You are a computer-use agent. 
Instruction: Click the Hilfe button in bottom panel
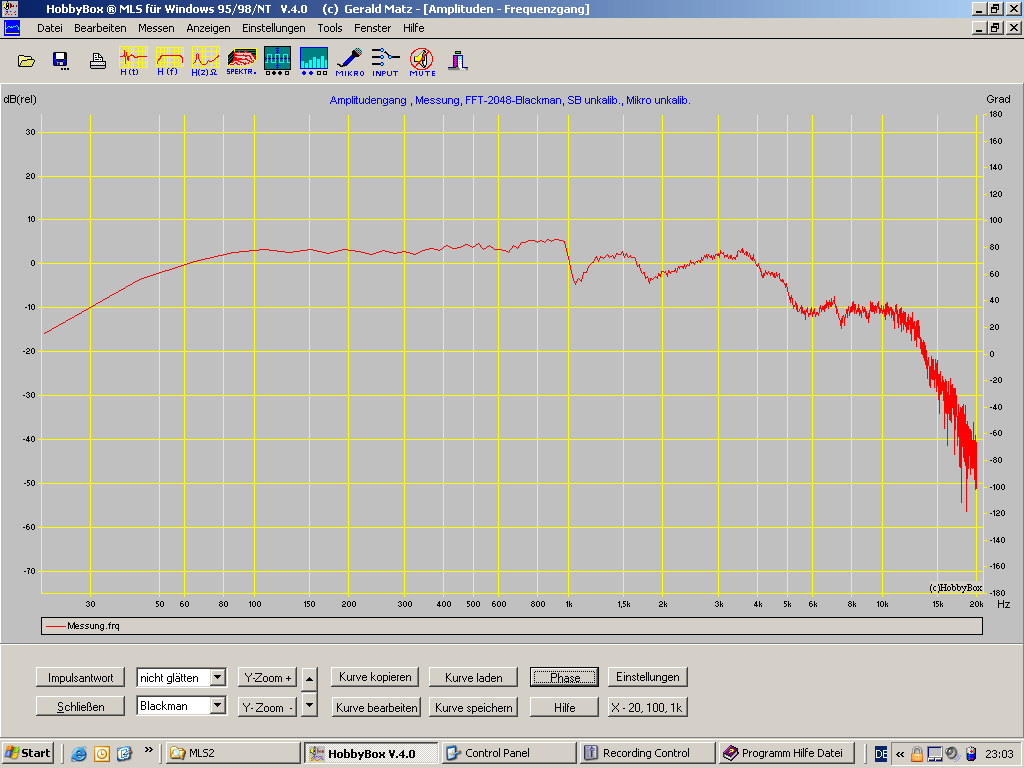tap(564, 707)
